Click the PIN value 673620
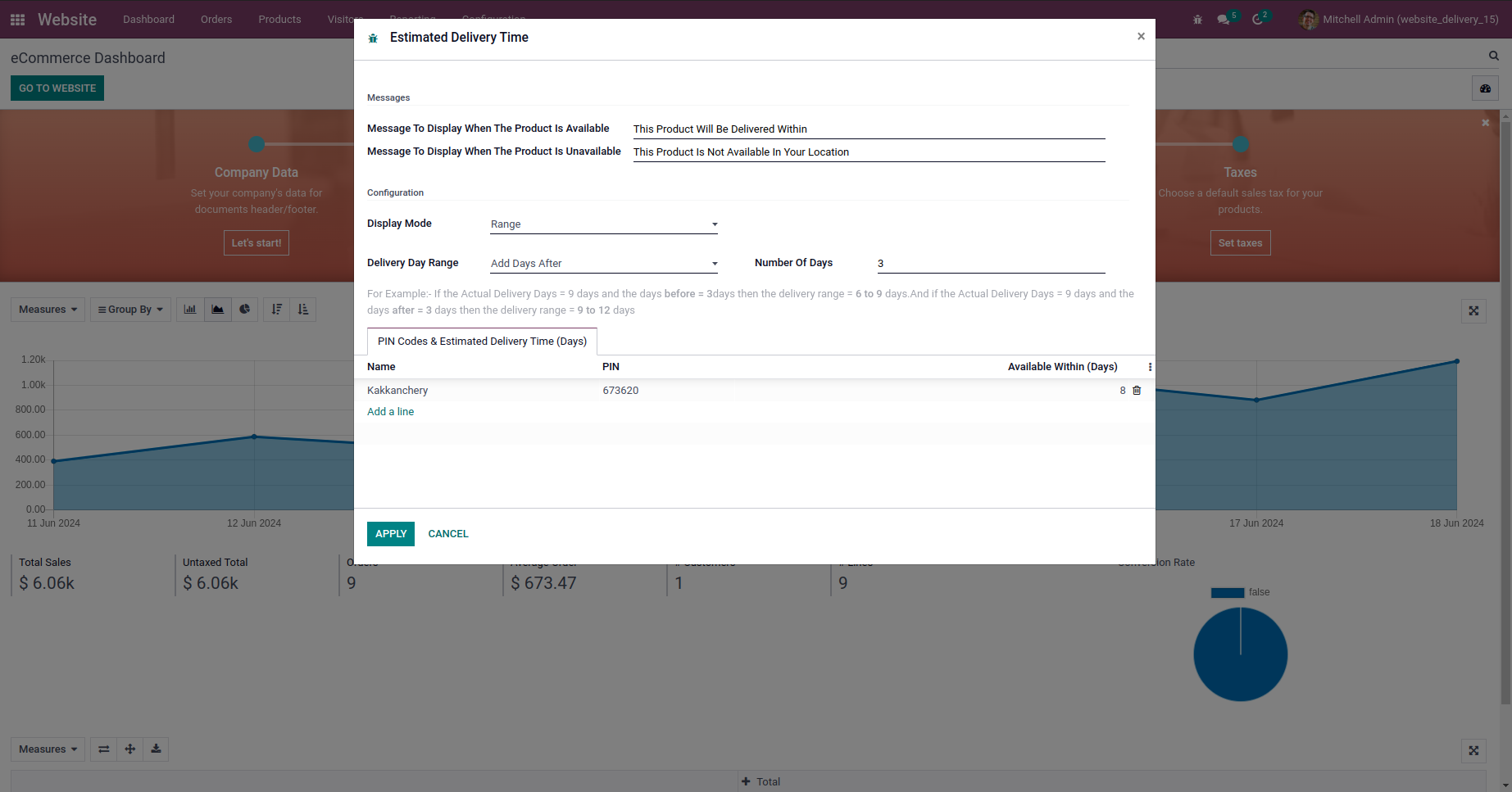The width and height of the screenshot is (1512, 792). pos(620,391)
